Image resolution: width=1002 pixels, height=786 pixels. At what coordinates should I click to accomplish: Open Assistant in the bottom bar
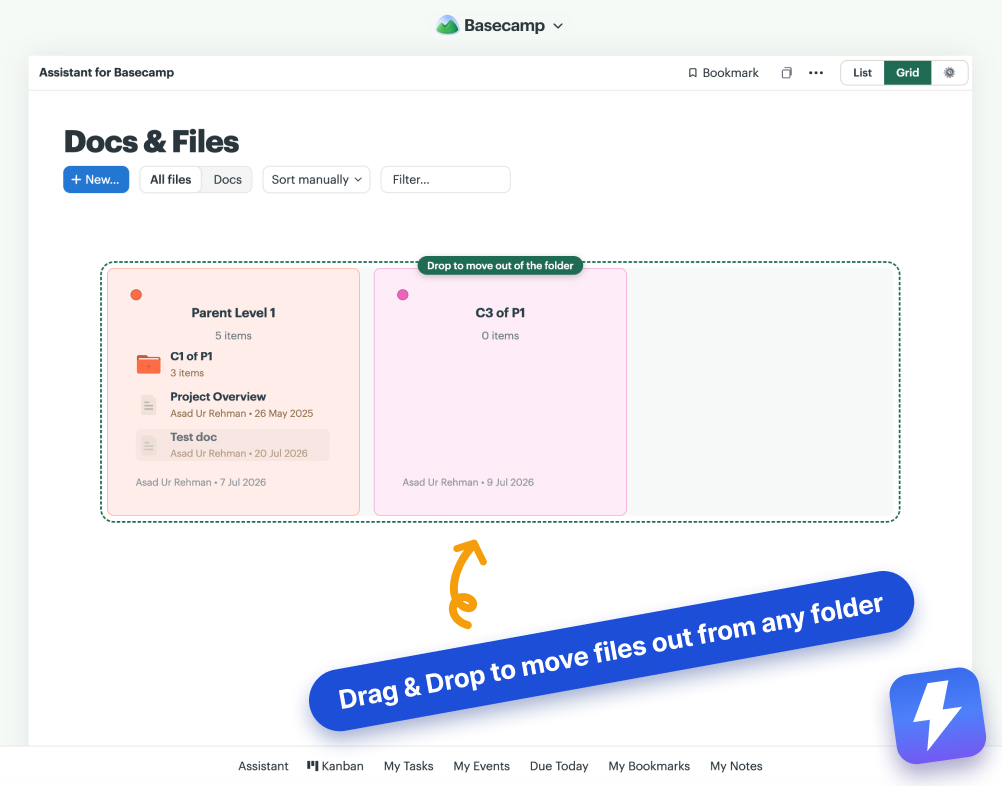[263, 766]
